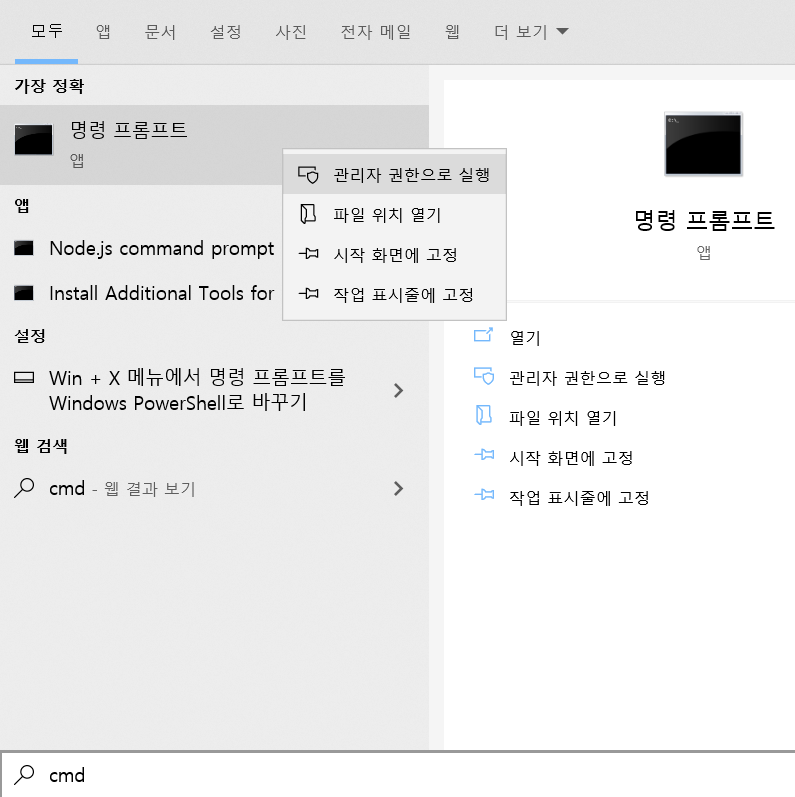795x797 pixels.
Task: Switch to the 문서 filter tab
Action: pos(160,32)
